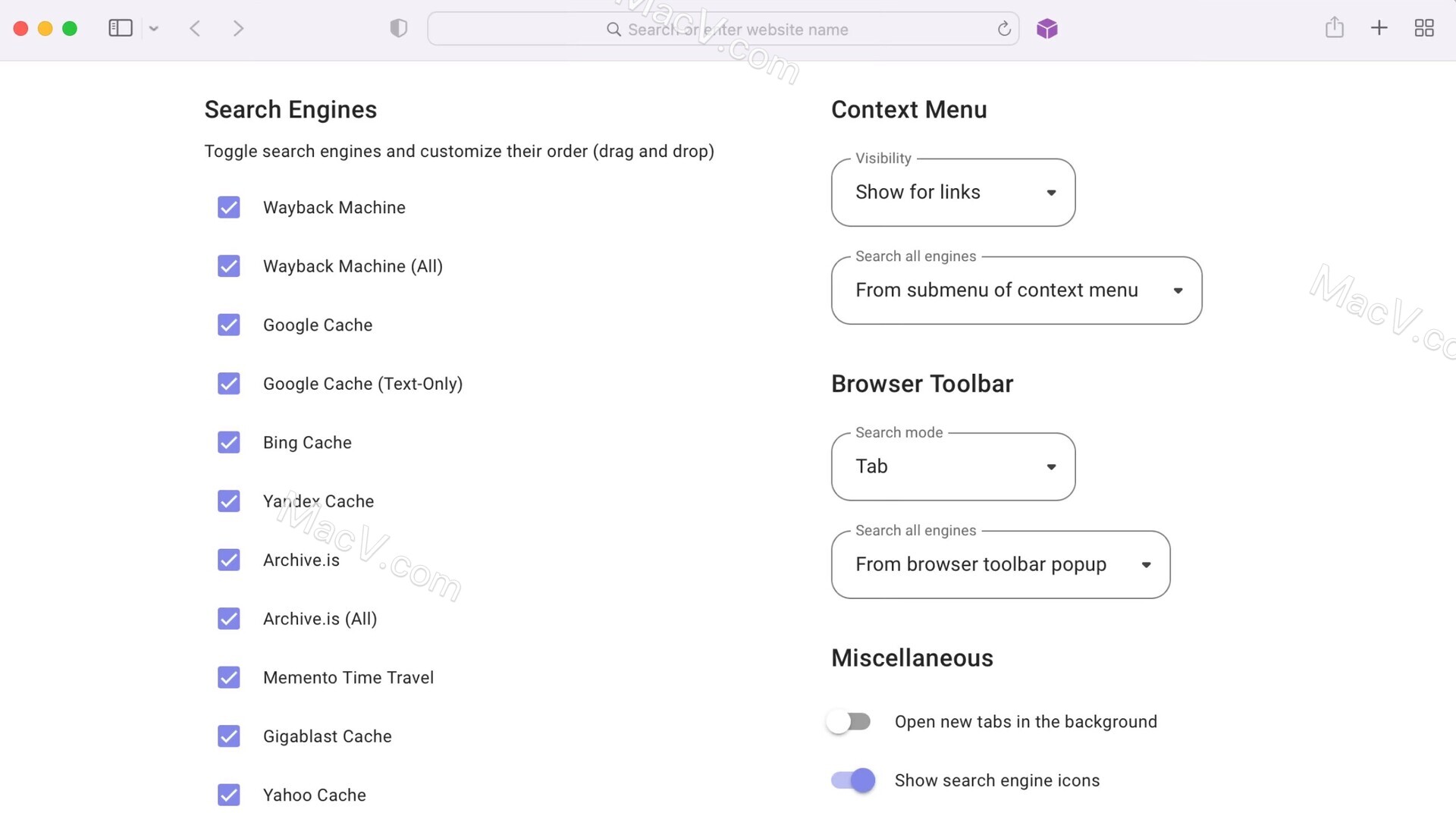Click the Yandex Cache label
Screen dimensions: 1456x819
[x=318, y=501]
